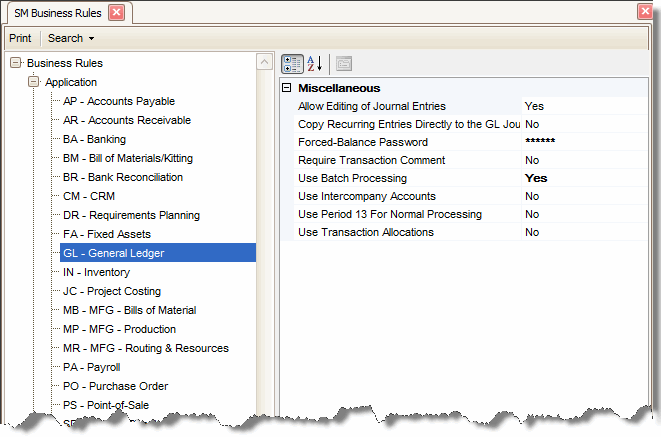
Task: Collapse the Business Rules root node
Action: pos(16,63)
